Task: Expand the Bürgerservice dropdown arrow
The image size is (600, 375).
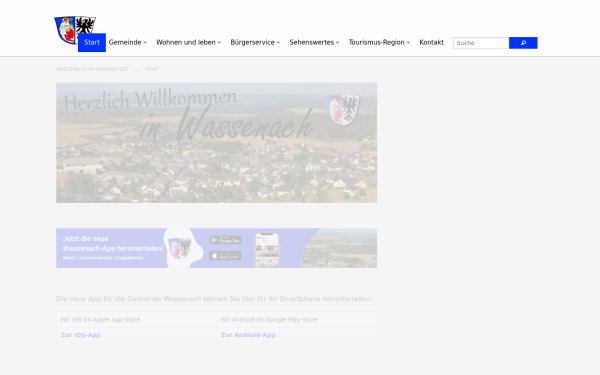Action: point(278,43)
